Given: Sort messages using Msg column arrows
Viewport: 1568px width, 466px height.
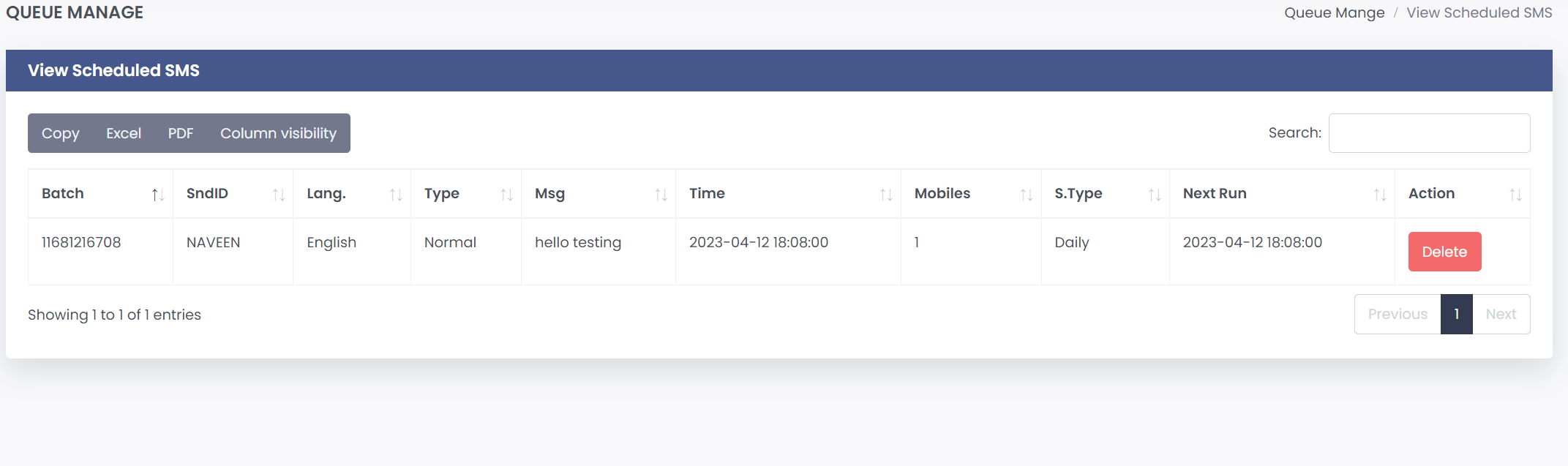Looking at the screenshot, I should 661,195.
